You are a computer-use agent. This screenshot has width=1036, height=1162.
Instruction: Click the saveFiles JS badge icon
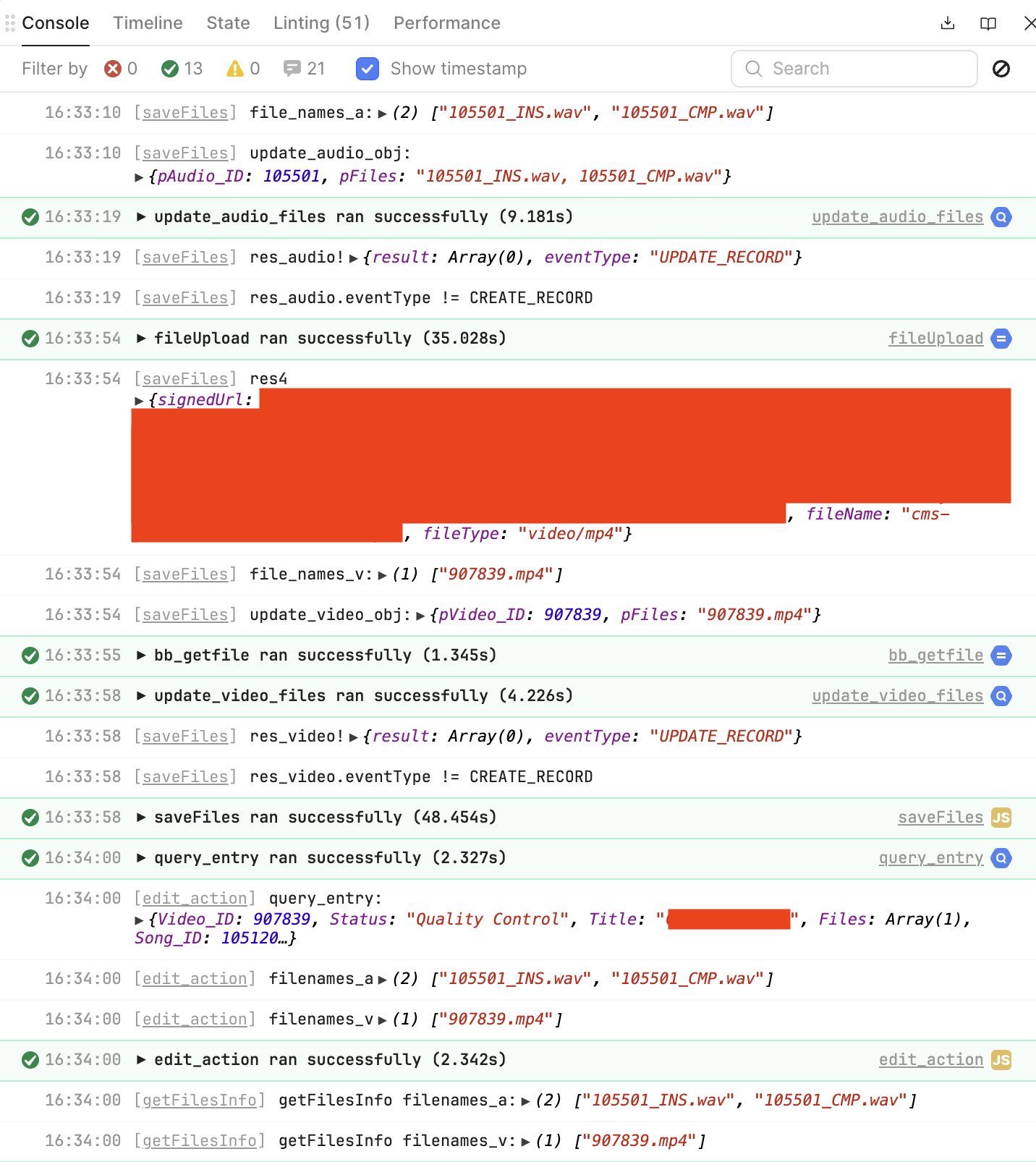1001,818
